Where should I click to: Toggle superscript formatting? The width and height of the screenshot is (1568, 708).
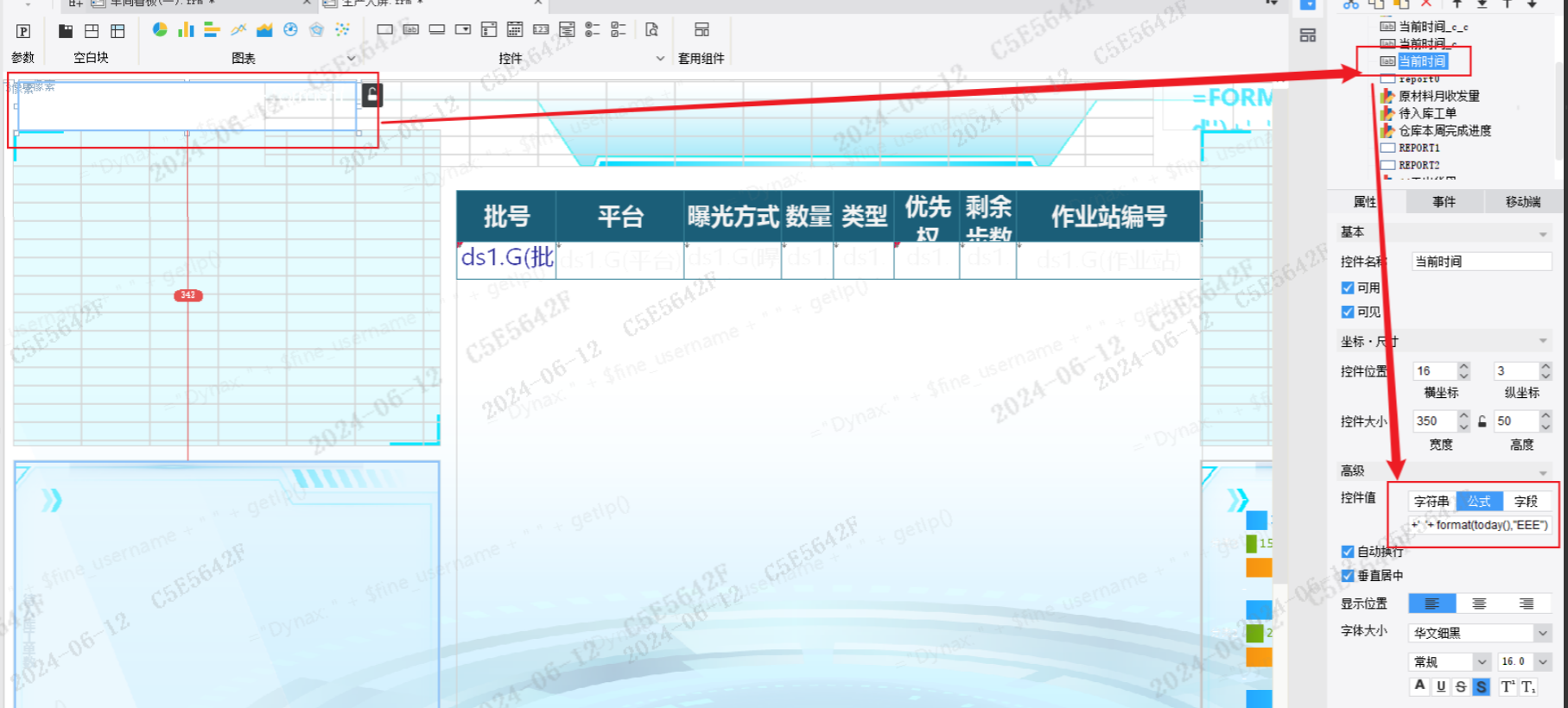click(x=1508, y=686)
